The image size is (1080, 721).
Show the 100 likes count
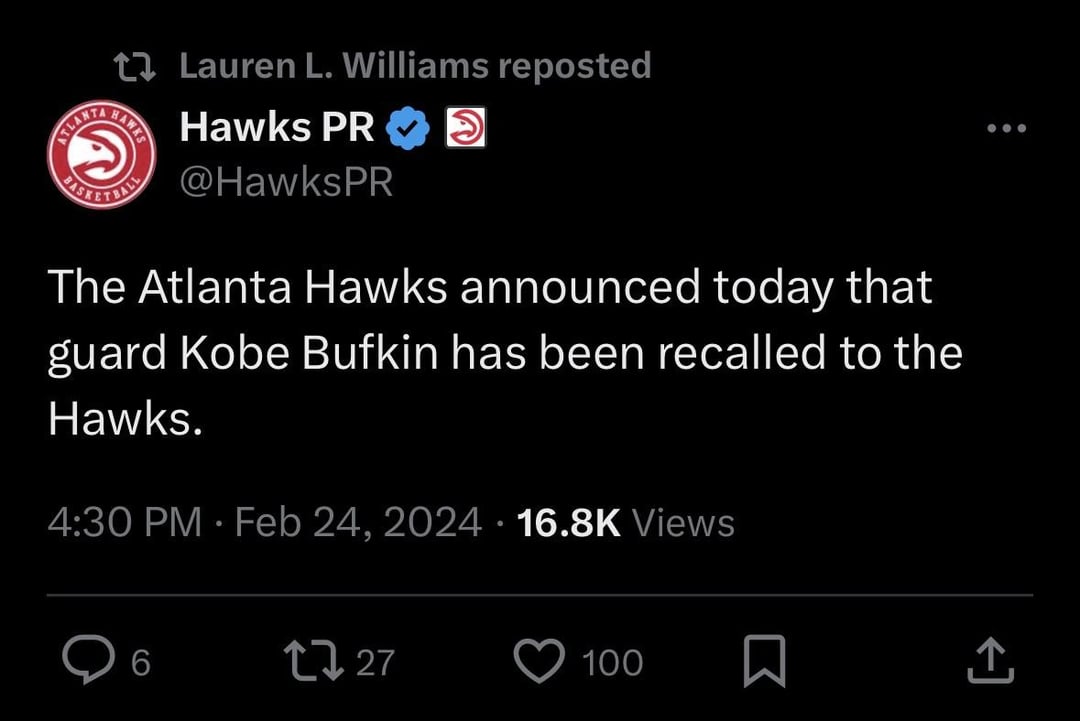[612, 662]
